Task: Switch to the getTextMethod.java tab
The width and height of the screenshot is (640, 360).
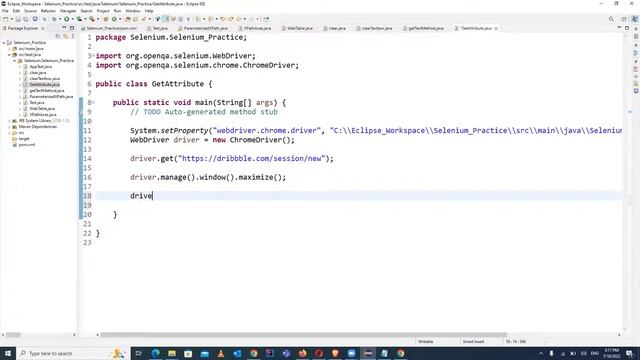Action: [423, 28]
